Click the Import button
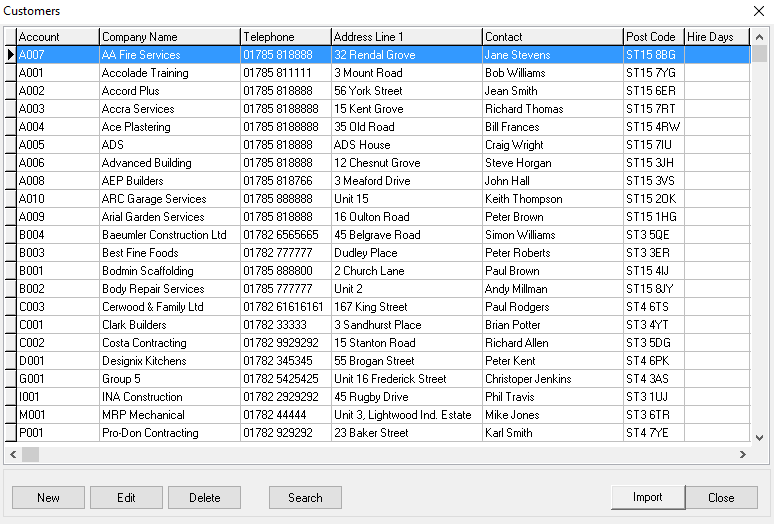Image resolution: width=774 pixels, height=524 pixels. [648, 497]
